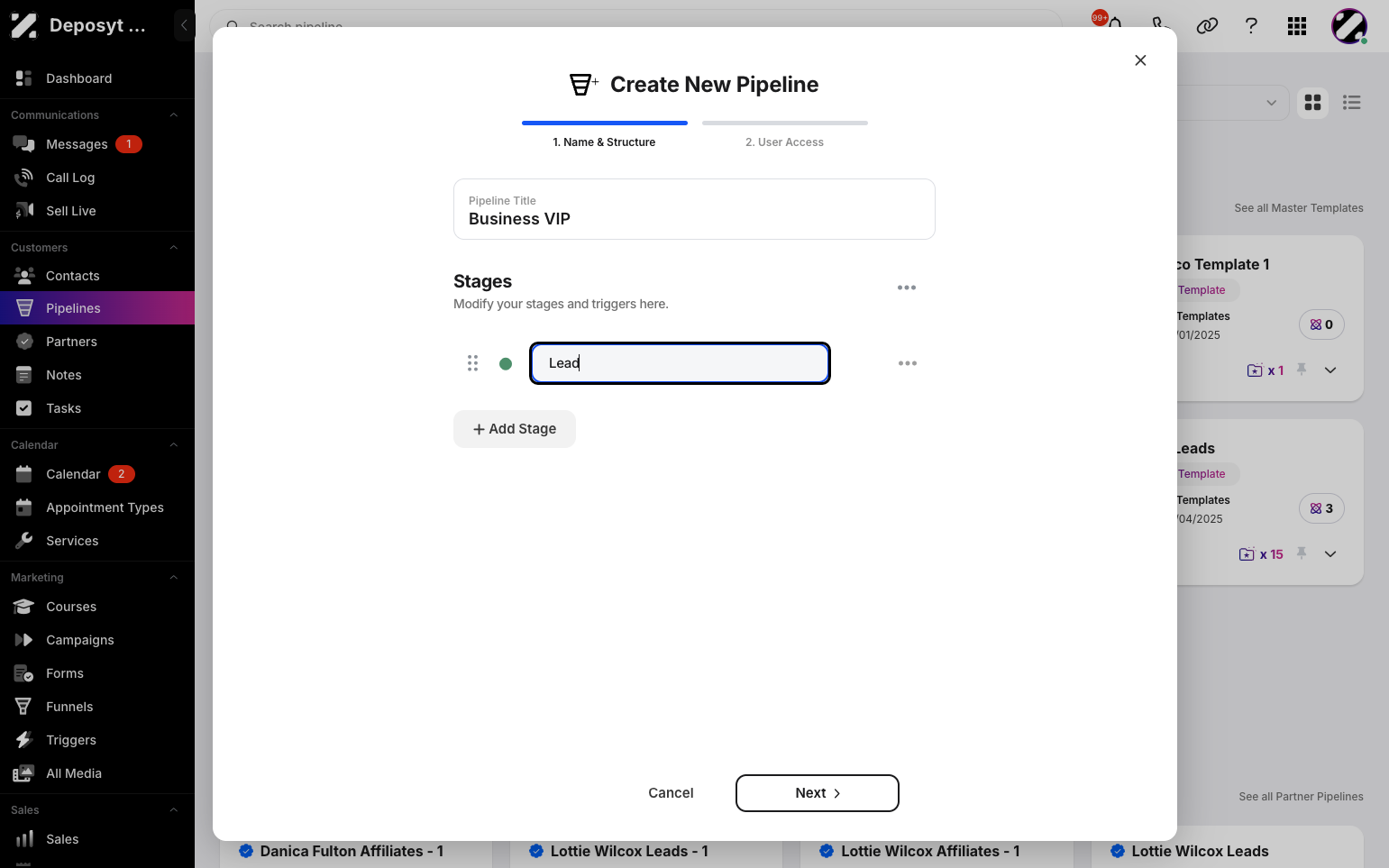1389x868 pixels.
Task: Collapse the Calendar section header
Action: coord(174,445)
